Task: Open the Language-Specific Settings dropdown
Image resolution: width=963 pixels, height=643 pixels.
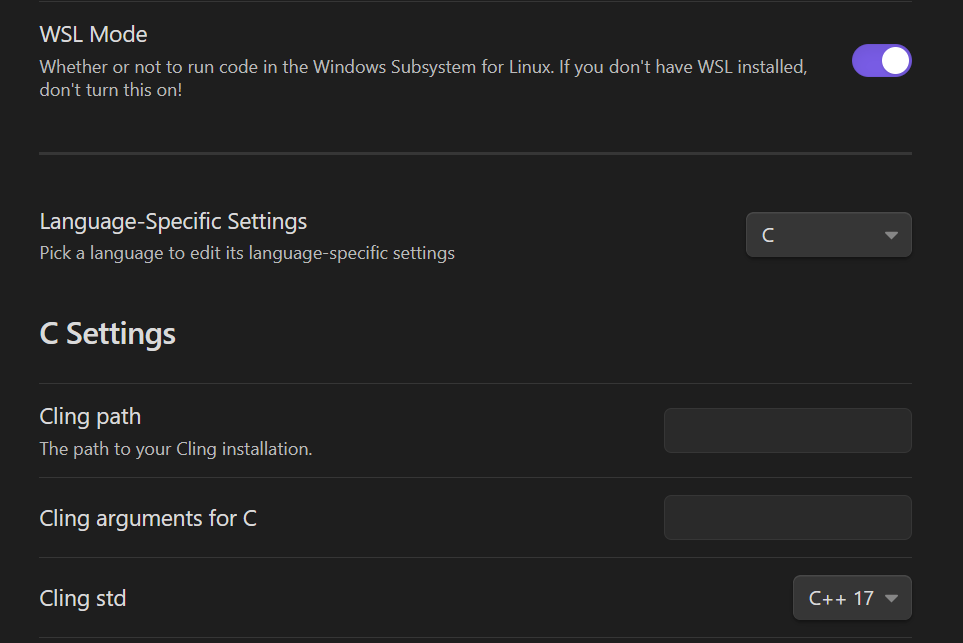Action: tap(828, 235)
